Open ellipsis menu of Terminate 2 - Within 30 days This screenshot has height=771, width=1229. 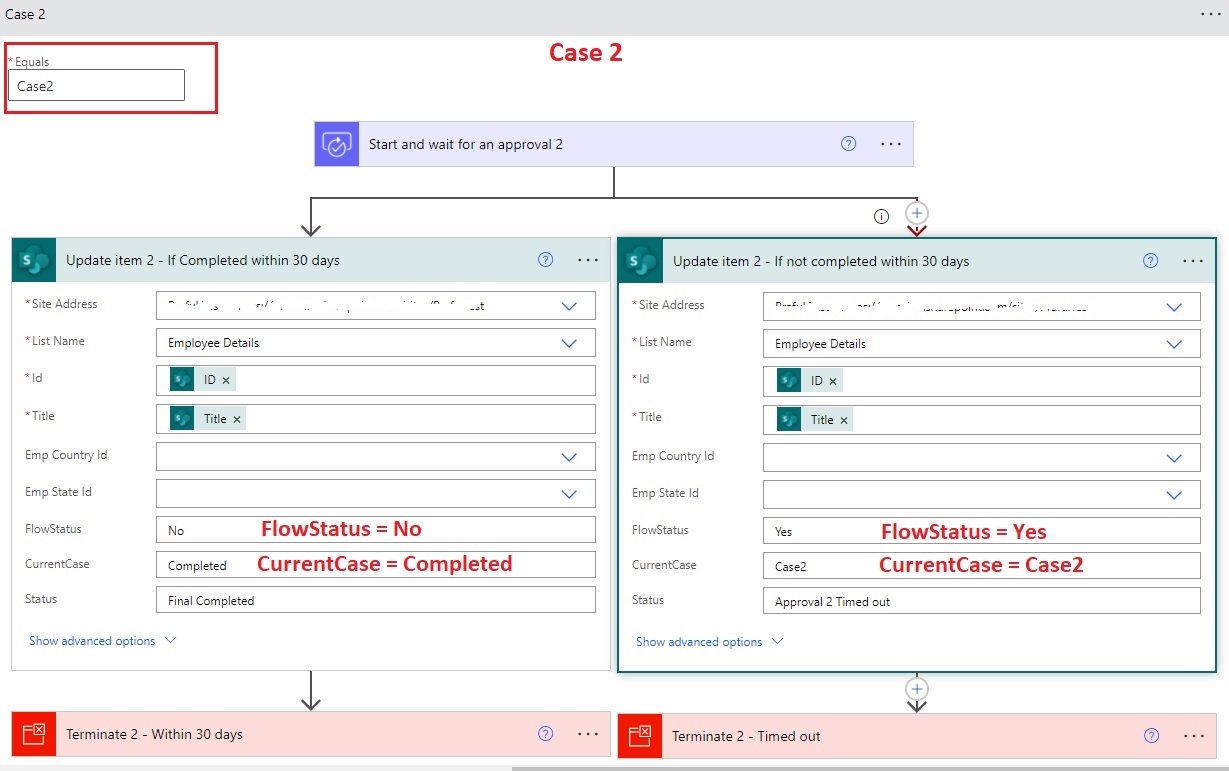click(588, 734)
